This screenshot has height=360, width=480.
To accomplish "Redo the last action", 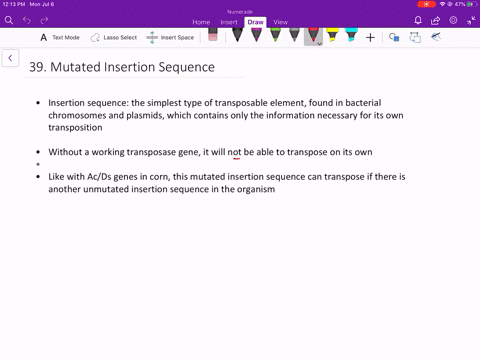I will [x=44, y=20].
